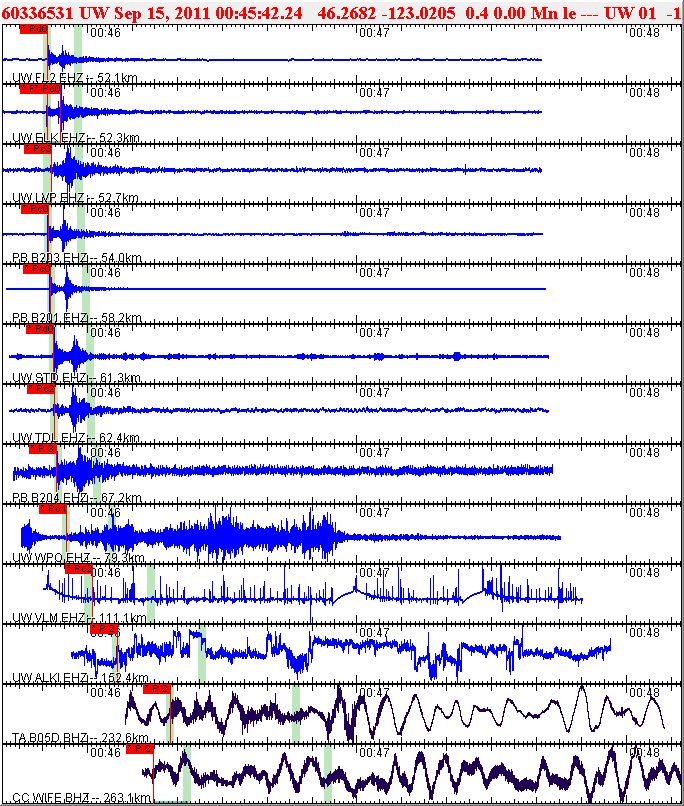Viewport: 684px width, 806px height.
Task: Click the P 2 pick flag on the ALKI trace
Action: [104, 629]
